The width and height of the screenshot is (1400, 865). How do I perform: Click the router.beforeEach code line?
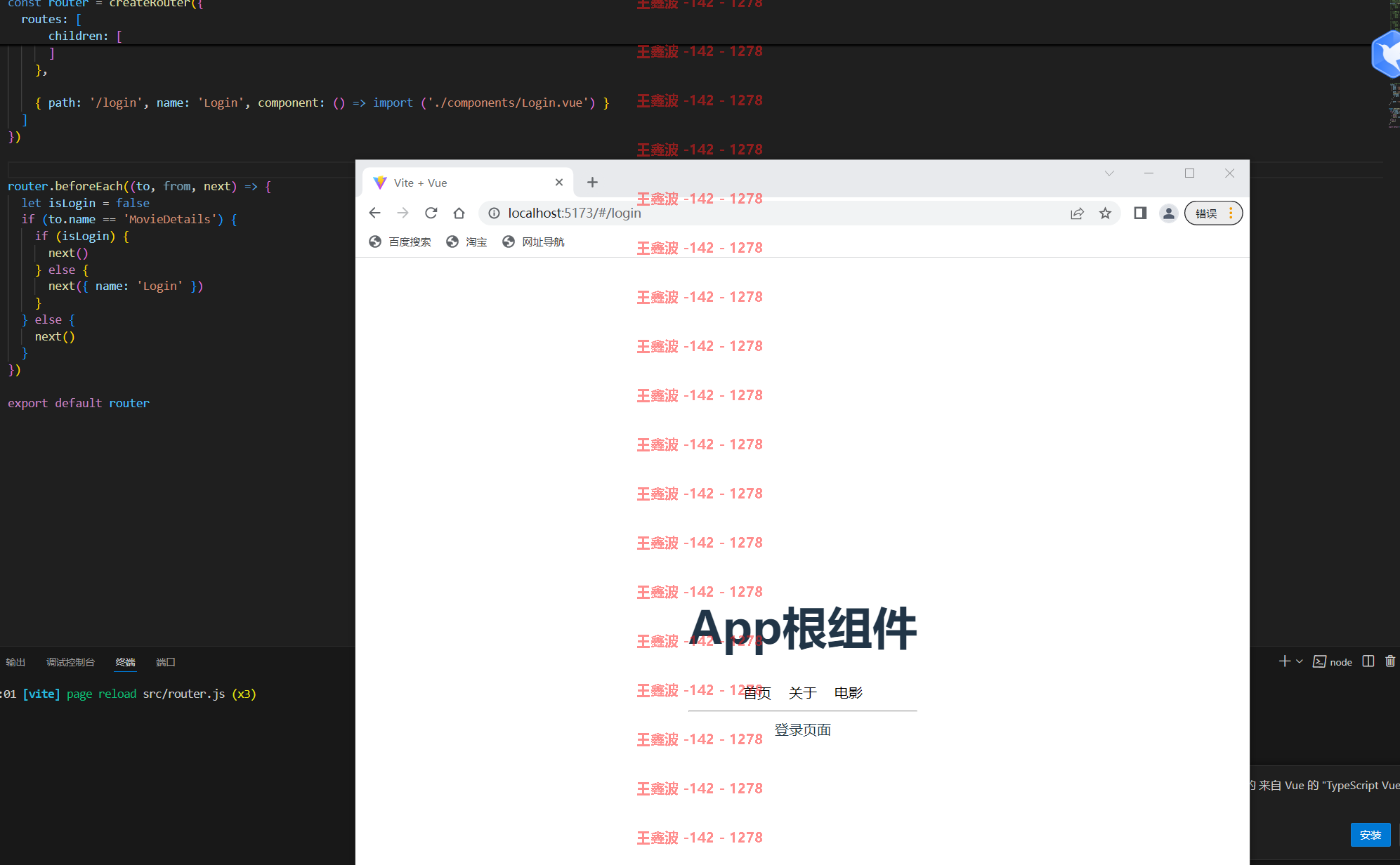pyautogui.click(x=139, y=186)
